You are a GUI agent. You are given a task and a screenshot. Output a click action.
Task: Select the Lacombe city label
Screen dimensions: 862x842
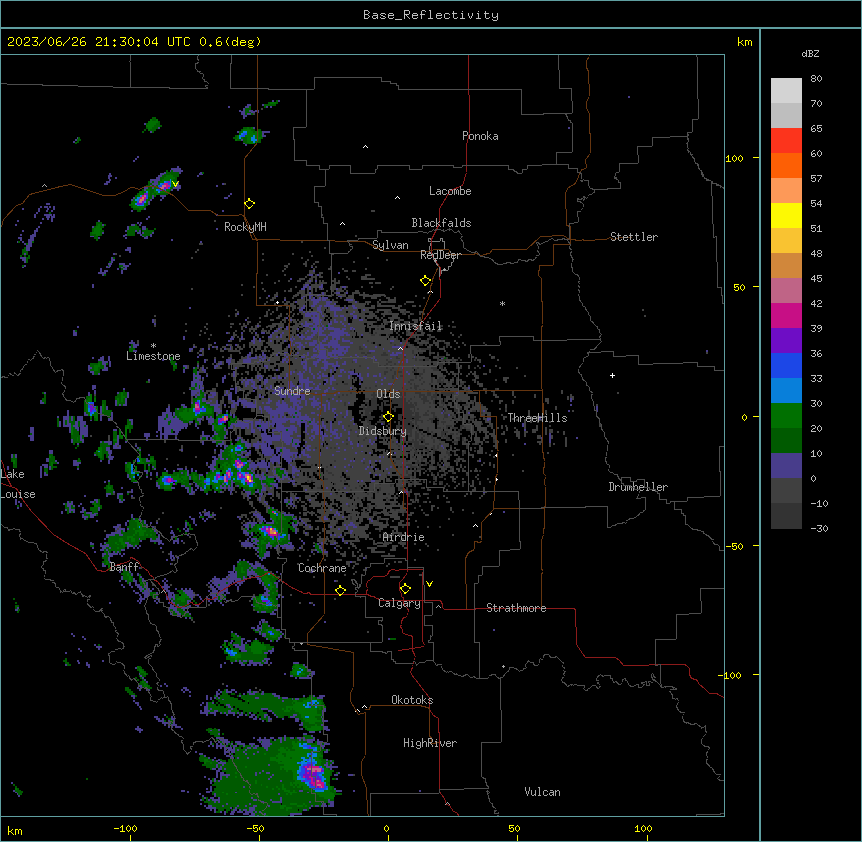tap(450, 191)
